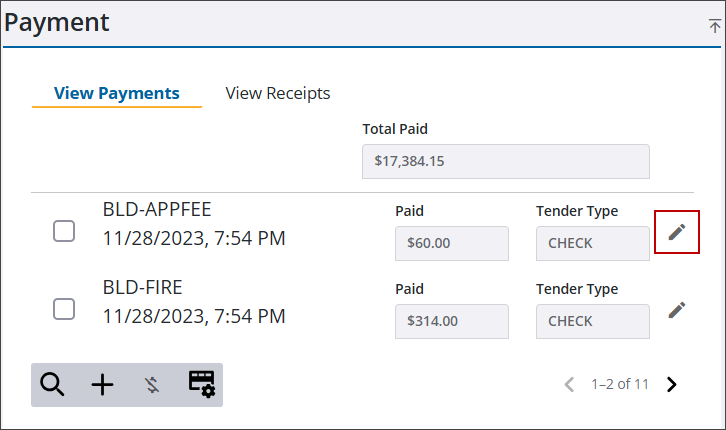Viewport: 726px width, 430px height.
Task: Open the View Payments tab
Action: pyautogui.click(x=117, y=93)
